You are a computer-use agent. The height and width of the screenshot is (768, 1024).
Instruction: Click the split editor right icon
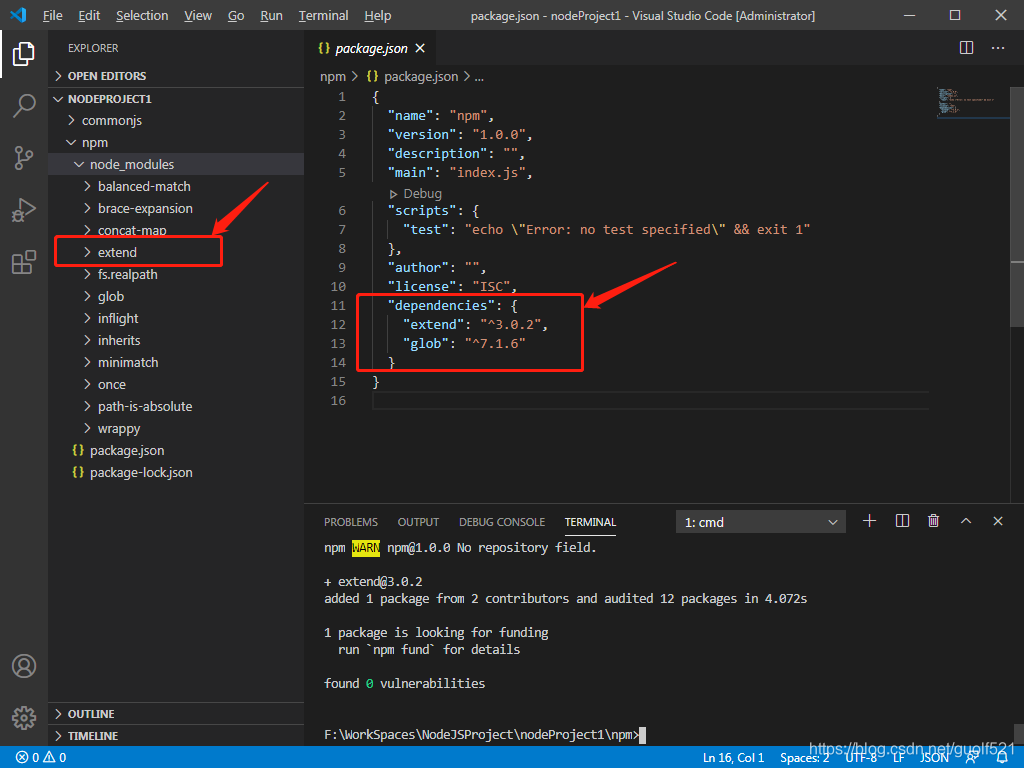(967, 48)
